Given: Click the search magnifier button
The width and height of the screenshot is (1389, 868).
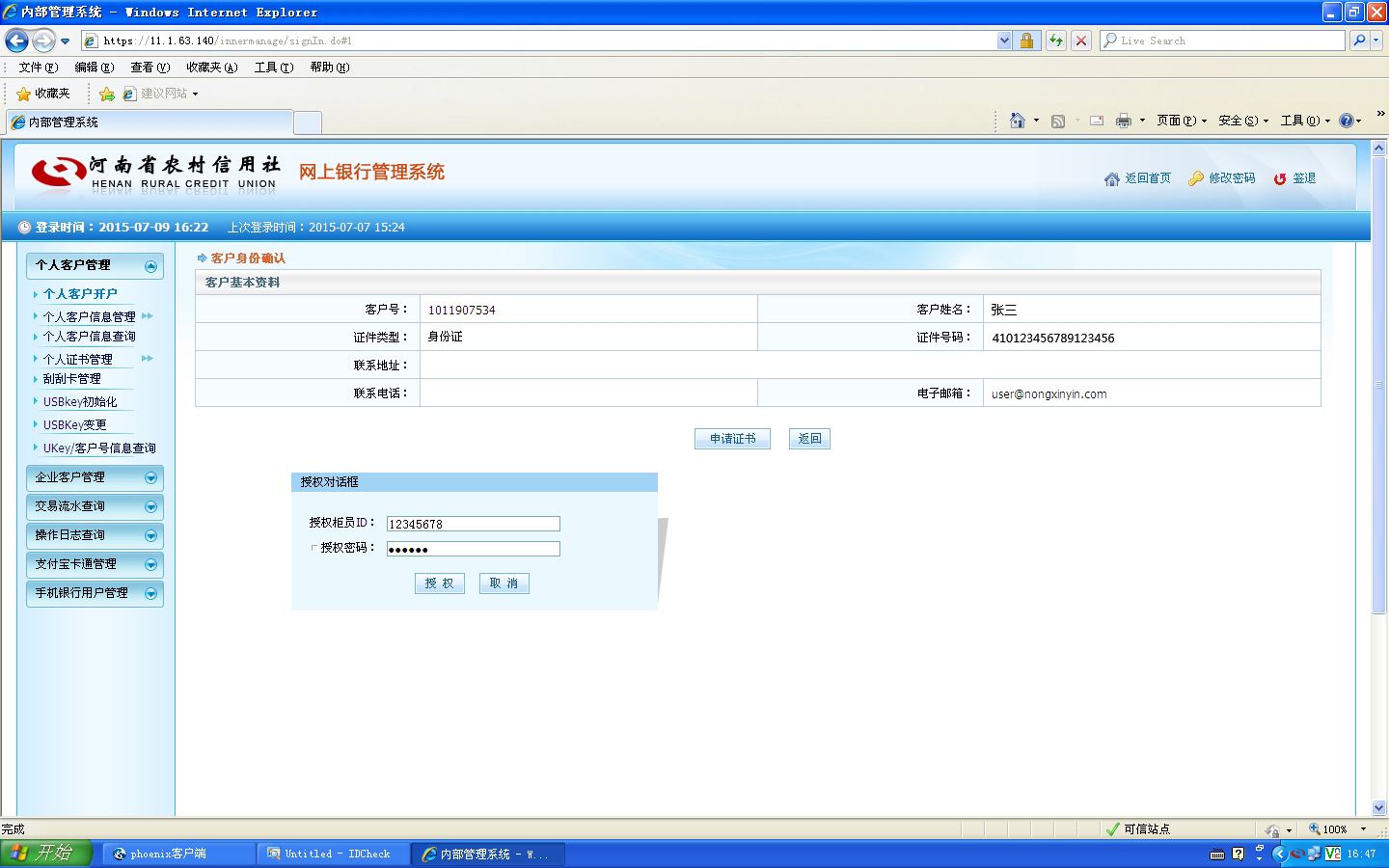Looking at the screenshot, I should pyautogui.click(x=1359, y=41).
